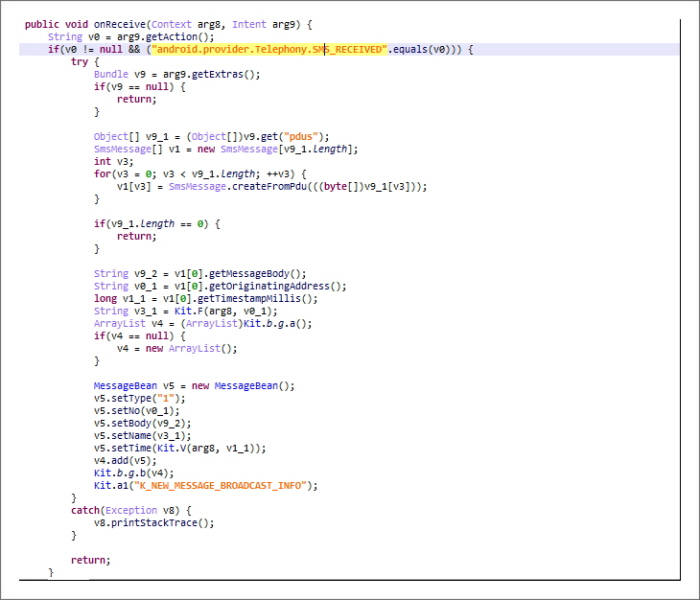Click the Kit.b.g.b(v4) line

click(134, 473)
